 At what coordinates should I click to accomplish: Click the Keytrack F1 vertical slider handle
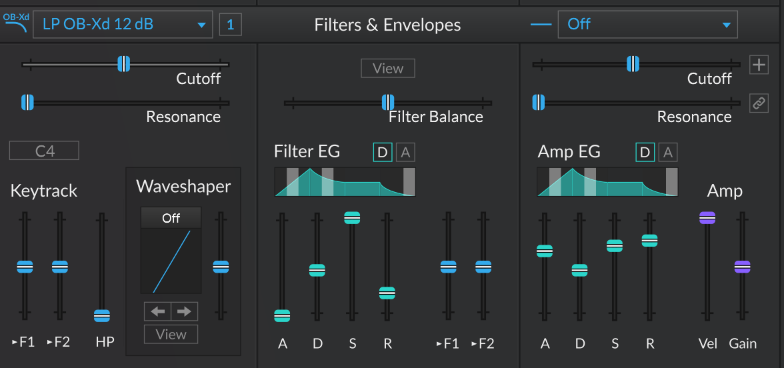coord(25,267)
